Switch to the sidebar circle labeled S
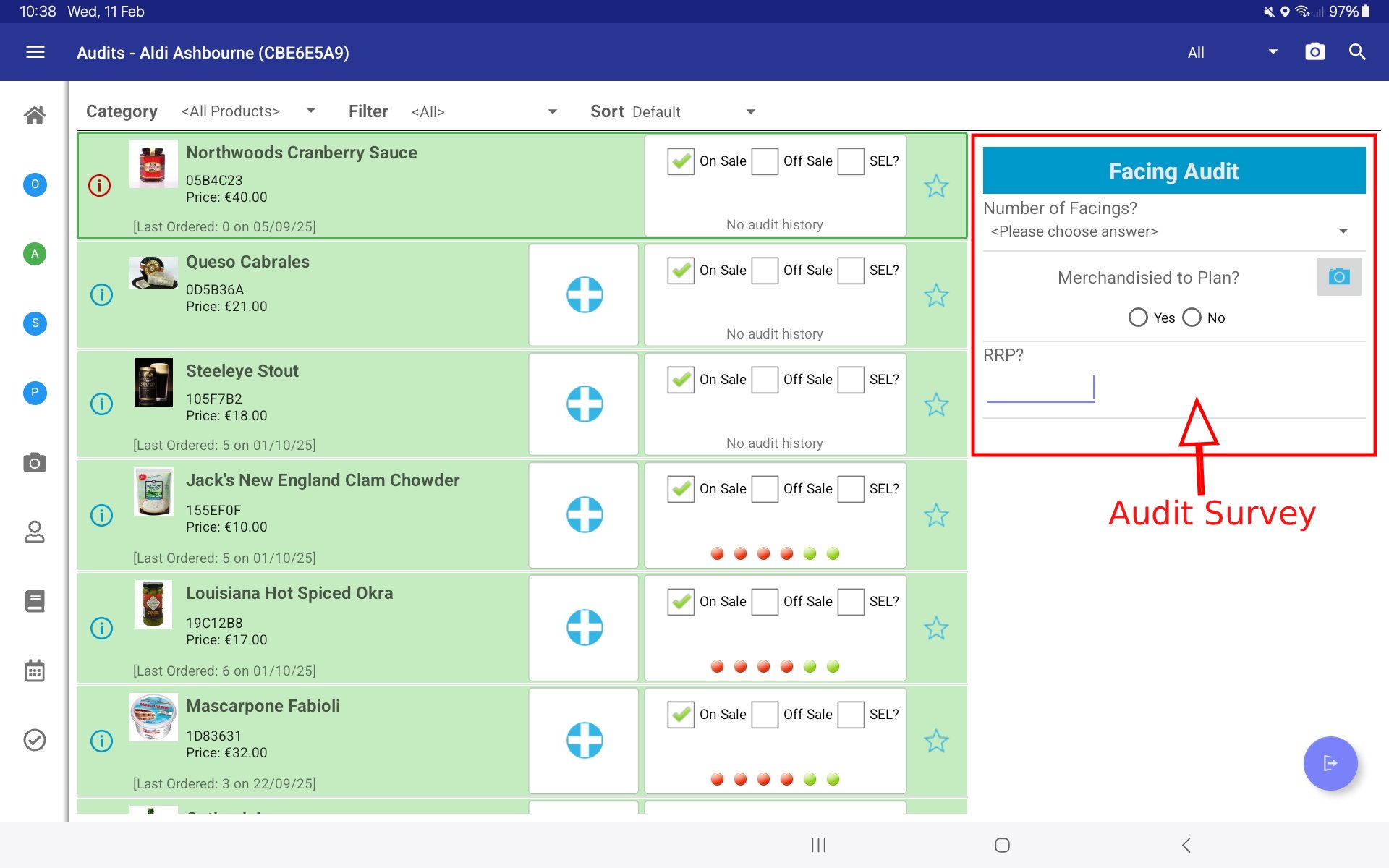This screenshot has width=1389, height=868. pos(35,323)
